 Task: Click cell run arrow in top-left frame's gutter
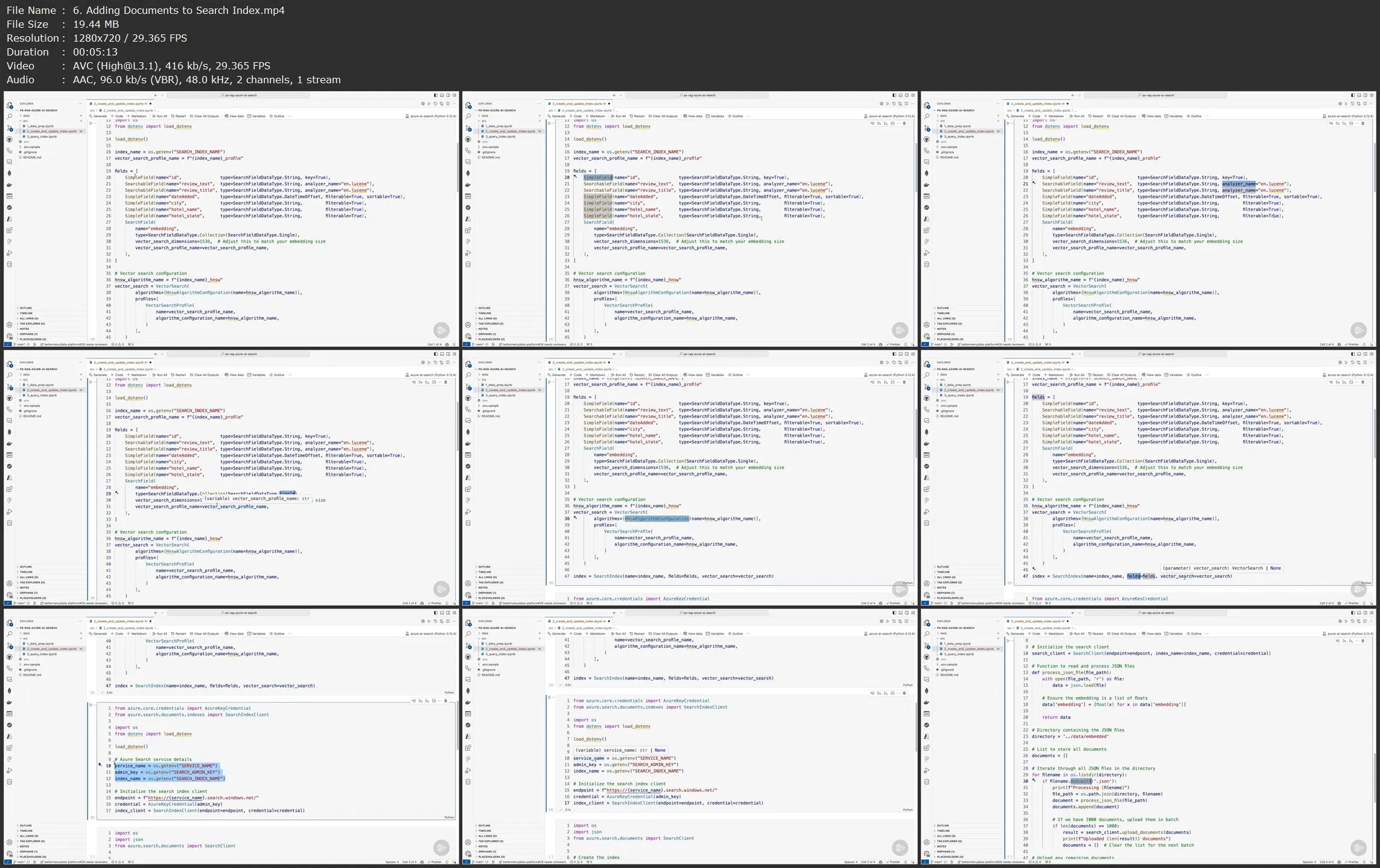pyautogui.click(x=91, y=124)
